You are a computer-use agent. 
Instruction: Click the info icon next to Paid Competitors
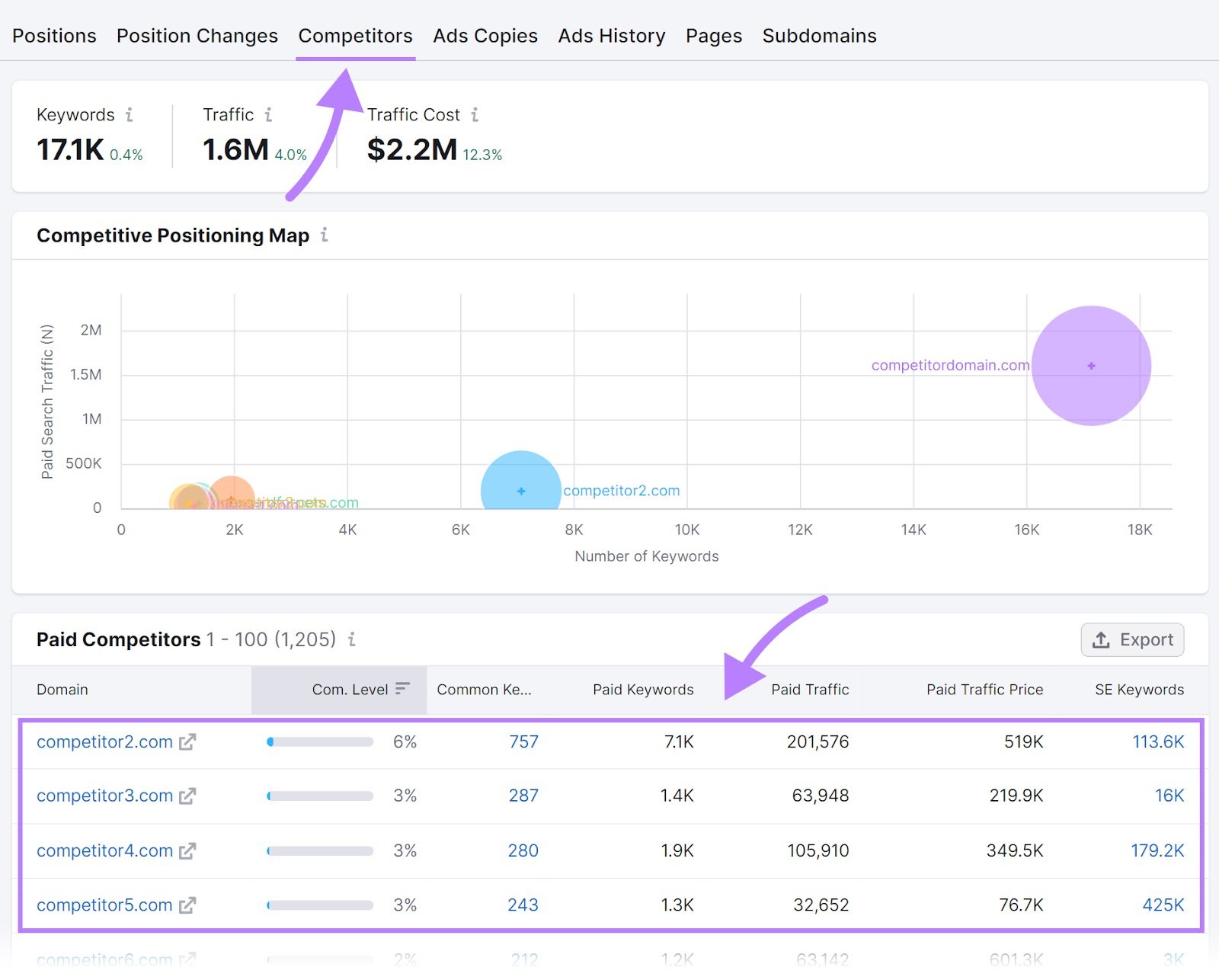point(351,640)
